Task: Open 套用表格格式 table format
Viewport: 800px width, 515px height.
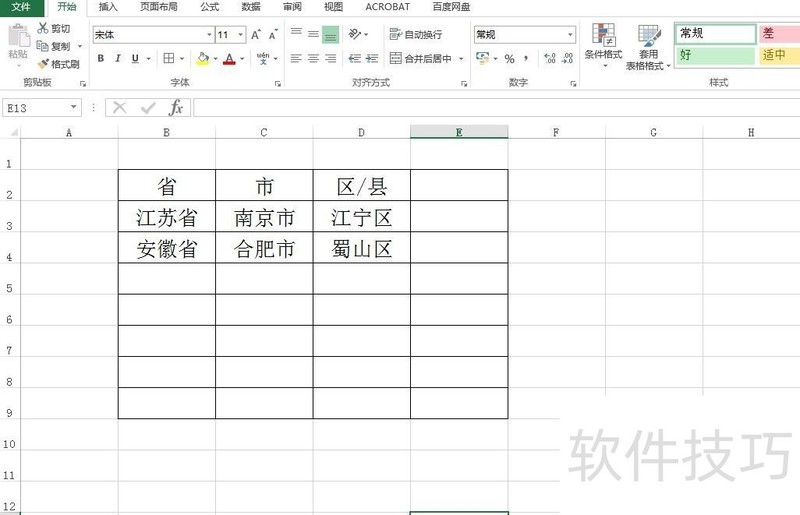Action: 648,47
